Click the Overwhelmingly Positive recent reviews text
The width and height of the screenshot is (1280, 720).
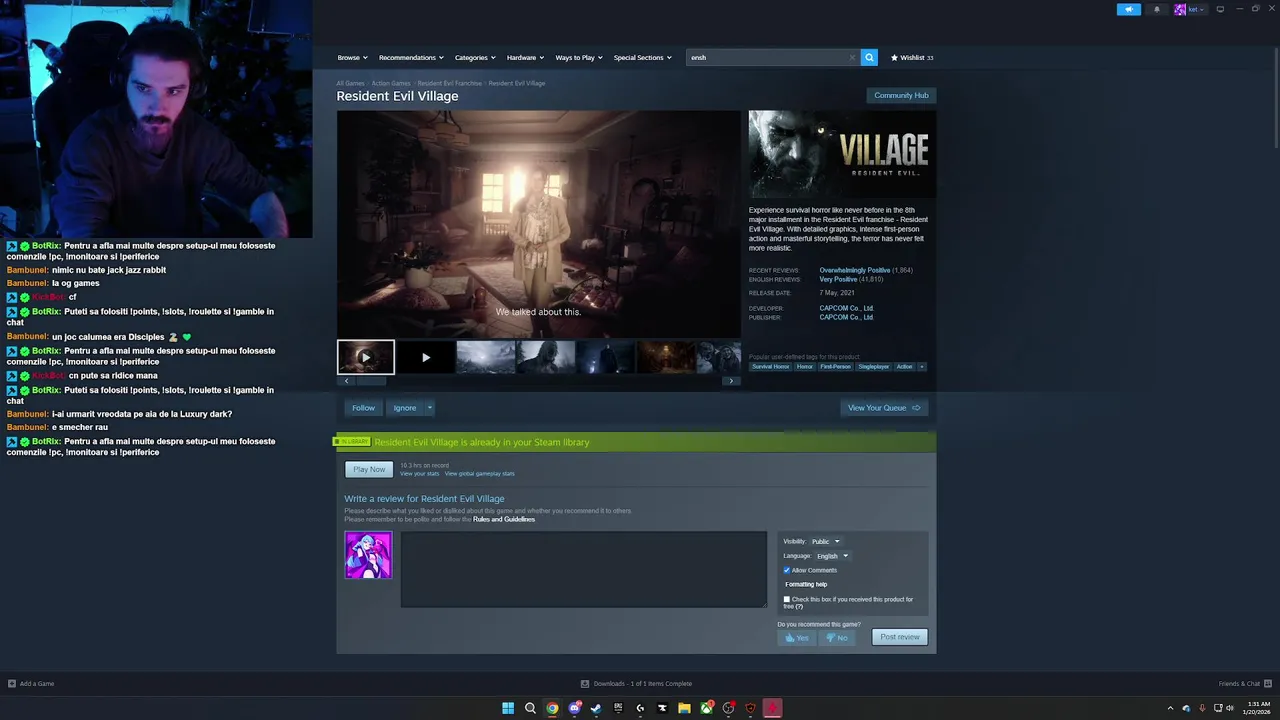click(x=854, y=270)
